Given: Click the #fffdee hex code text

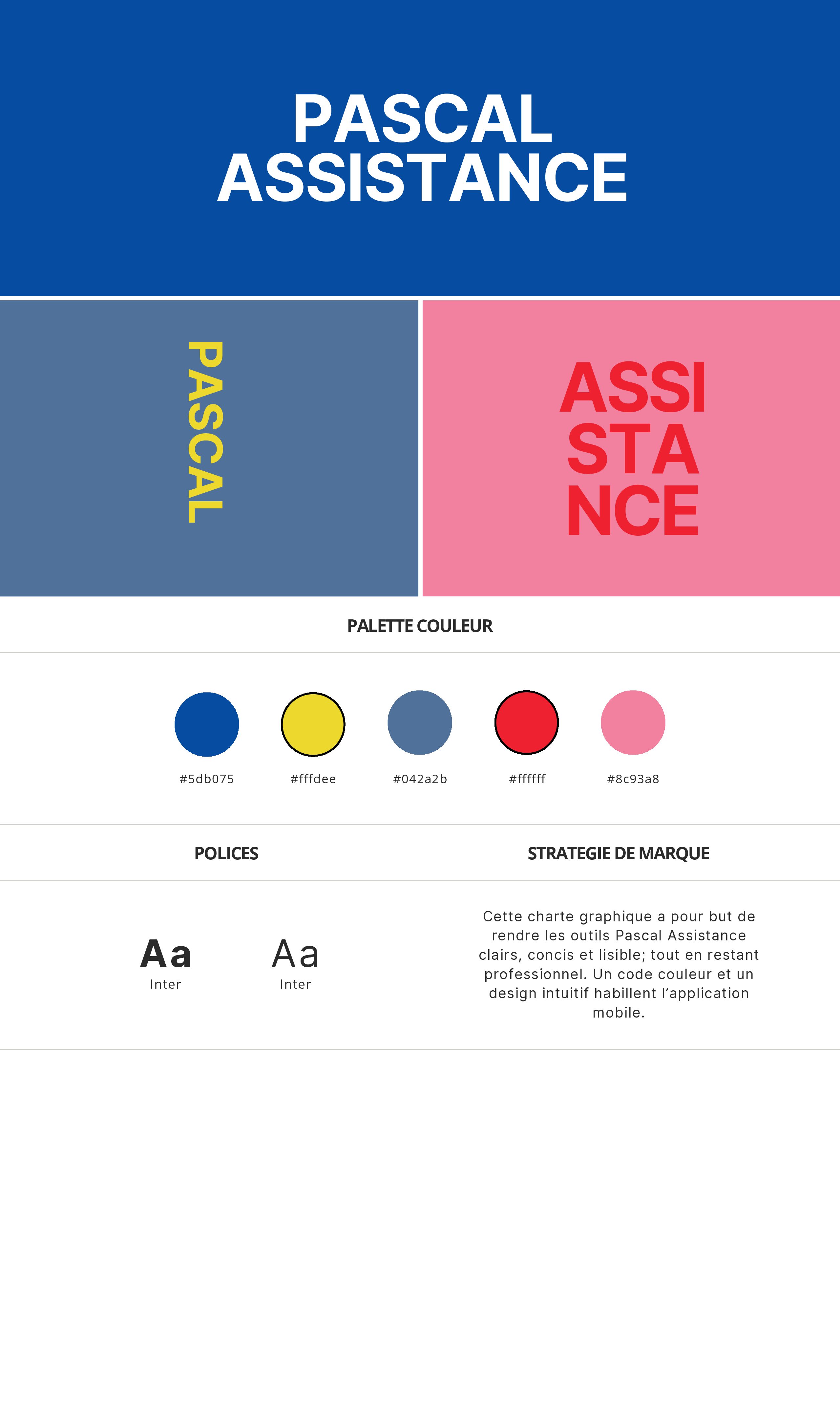Looking at the screenshot, I should (x=313, y=779).
